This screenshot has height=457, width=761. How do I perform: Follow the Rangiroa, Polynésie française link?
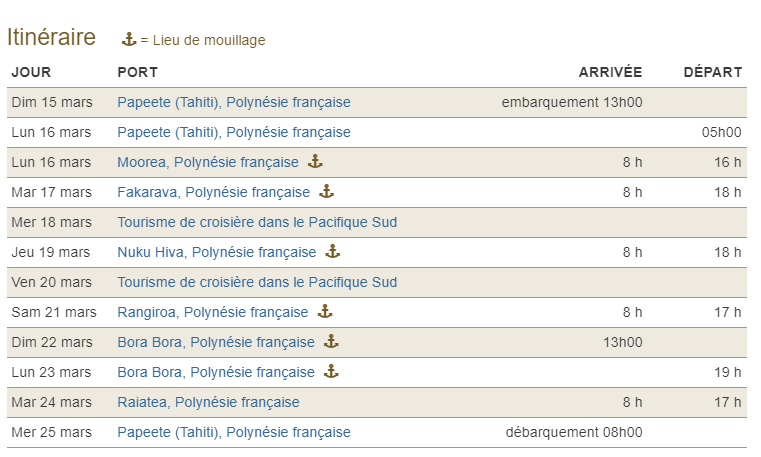point(213,312)
